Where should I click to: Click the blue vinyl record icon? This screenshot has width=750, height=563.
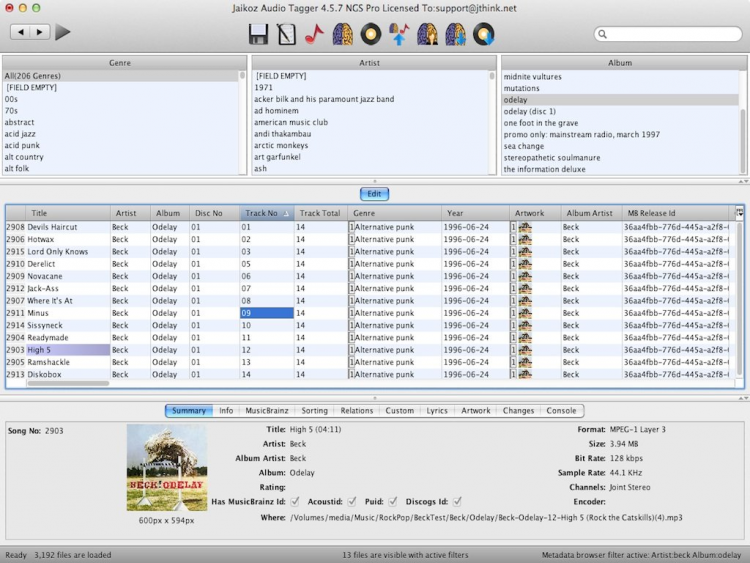pyautogui.click(x=484, y=35)
